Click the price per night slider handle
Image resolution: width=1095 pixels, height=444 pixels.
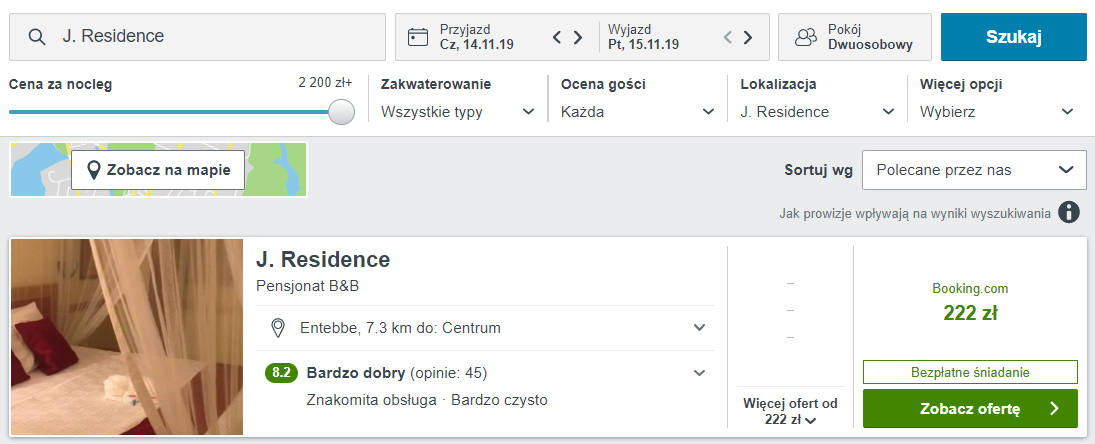click(342, 112)
